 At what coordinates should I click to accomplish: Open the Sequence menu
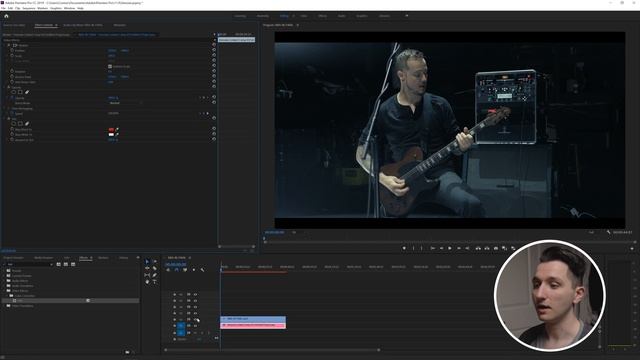[29, 8]
